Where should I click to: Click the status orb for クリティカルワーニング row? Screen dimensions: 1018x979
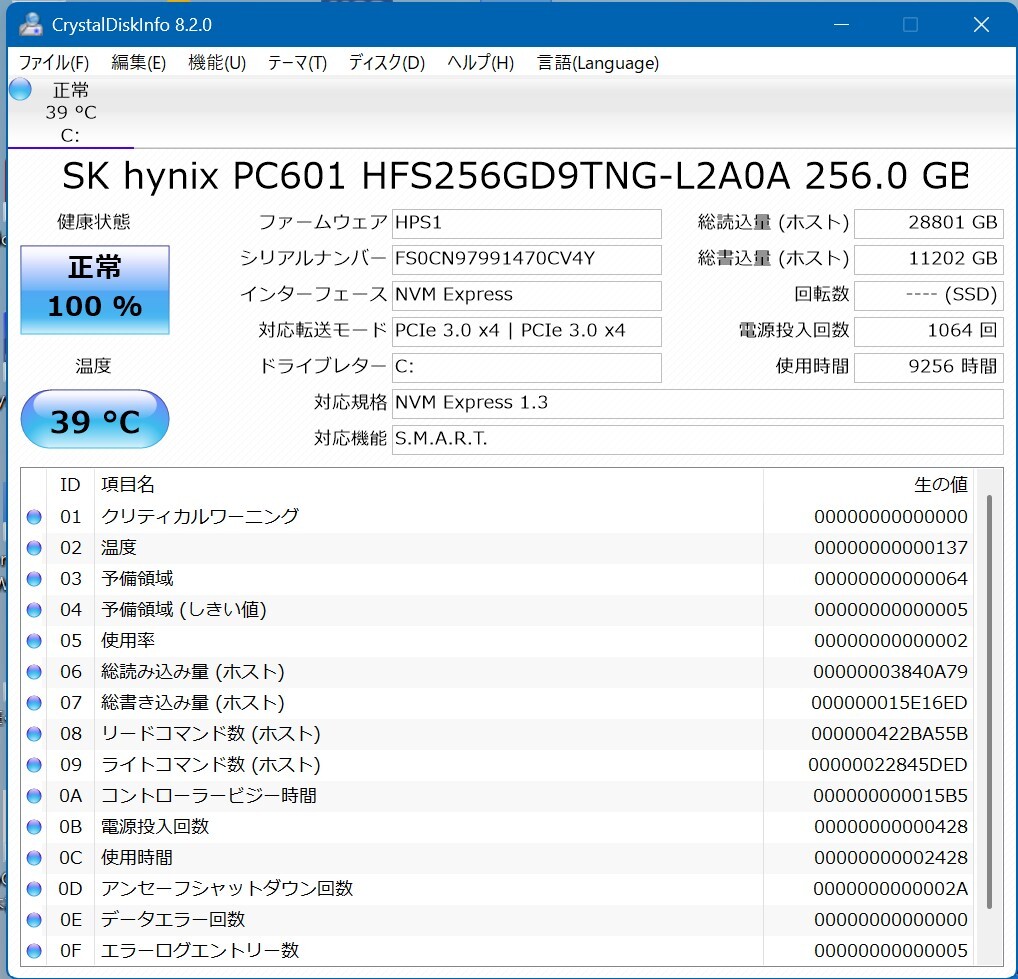tap(34, 517)
